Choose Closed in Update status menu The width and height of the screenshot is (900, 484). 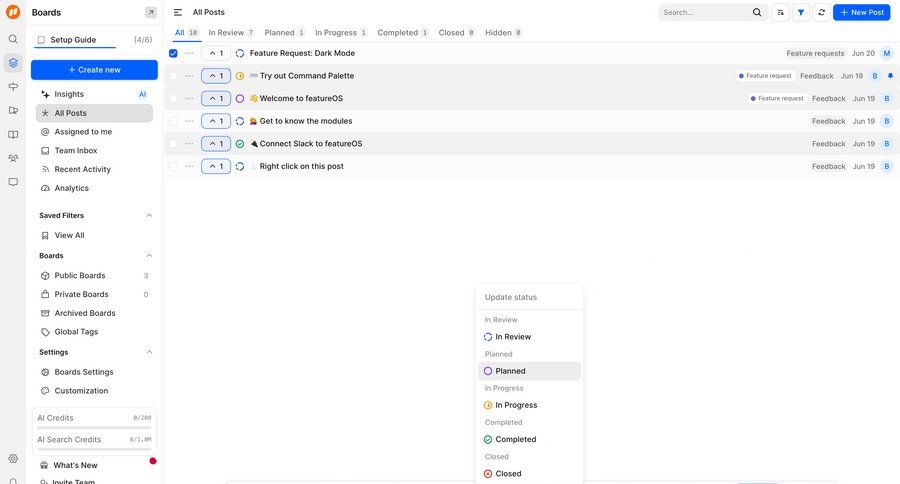pos(529,474)
